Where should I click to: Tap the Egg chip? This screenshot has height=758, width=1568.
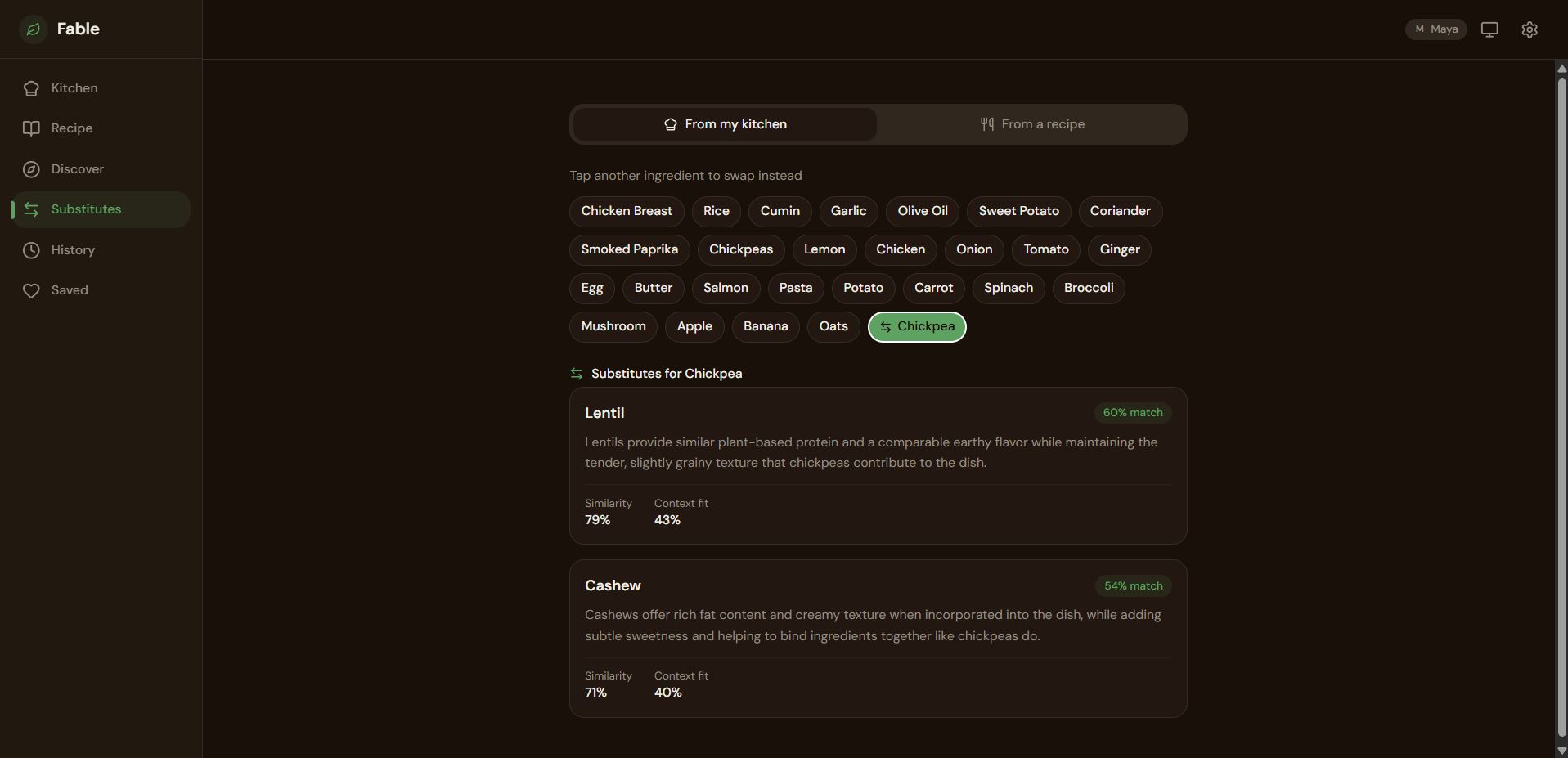592,288
